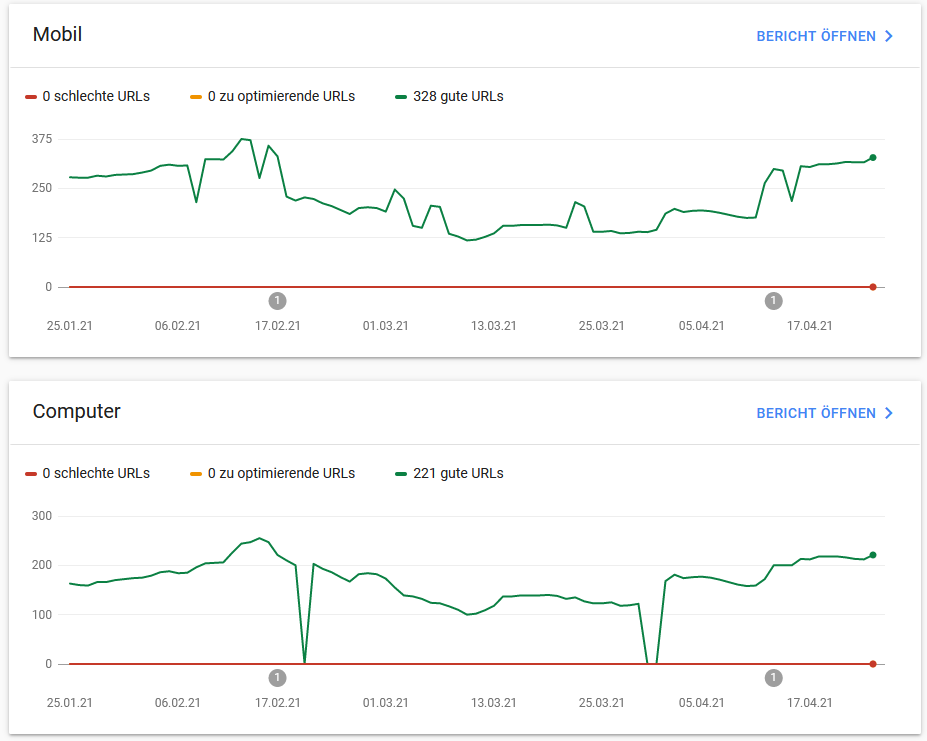Image resolution: width=927 pixels, height=741 pixels.
Task: Click the red legend swatch in the Computer card
Action: coord(31,473)
